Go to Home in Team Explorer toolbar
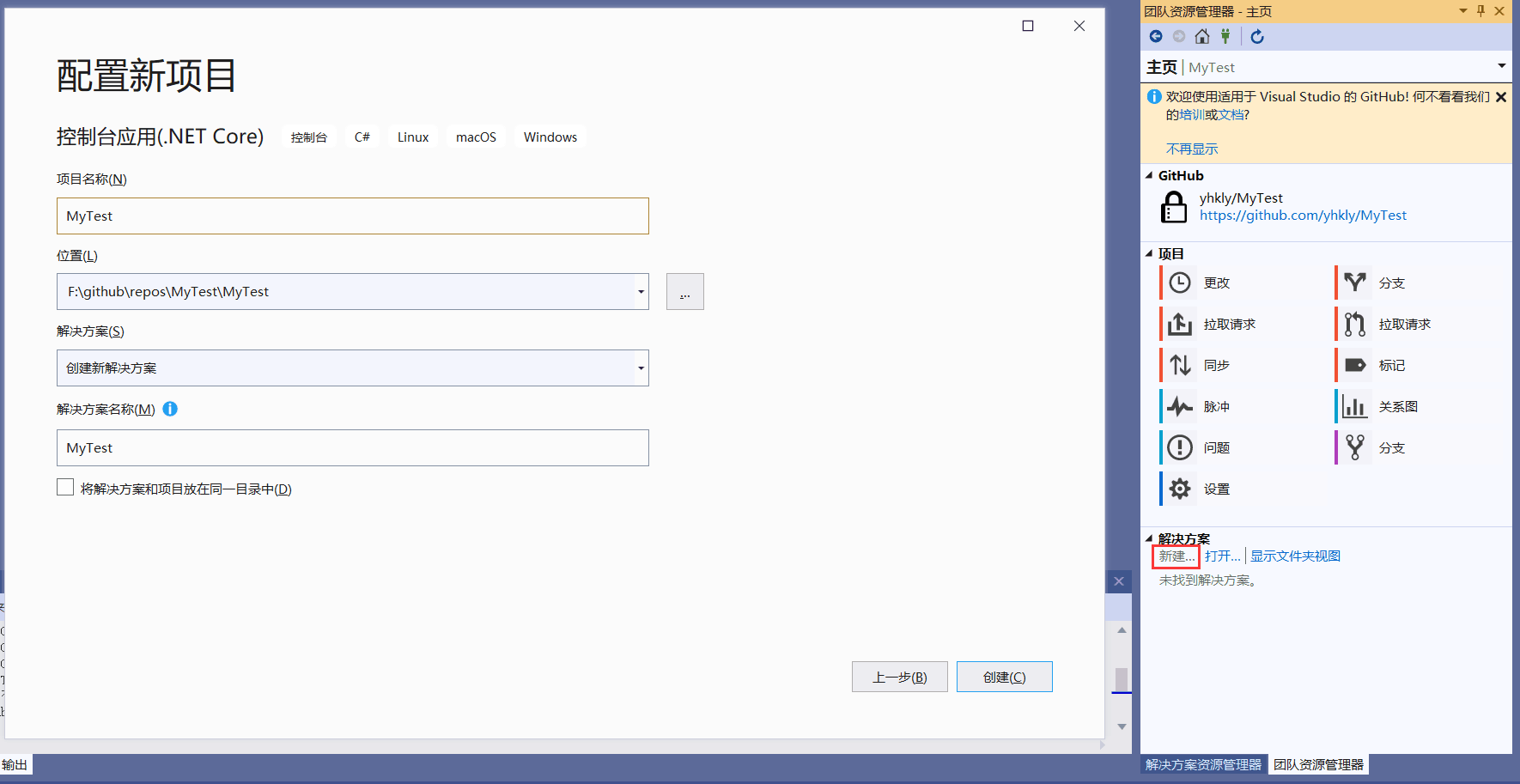Viewport: 1520px width, 784px height. [1202, 36]
